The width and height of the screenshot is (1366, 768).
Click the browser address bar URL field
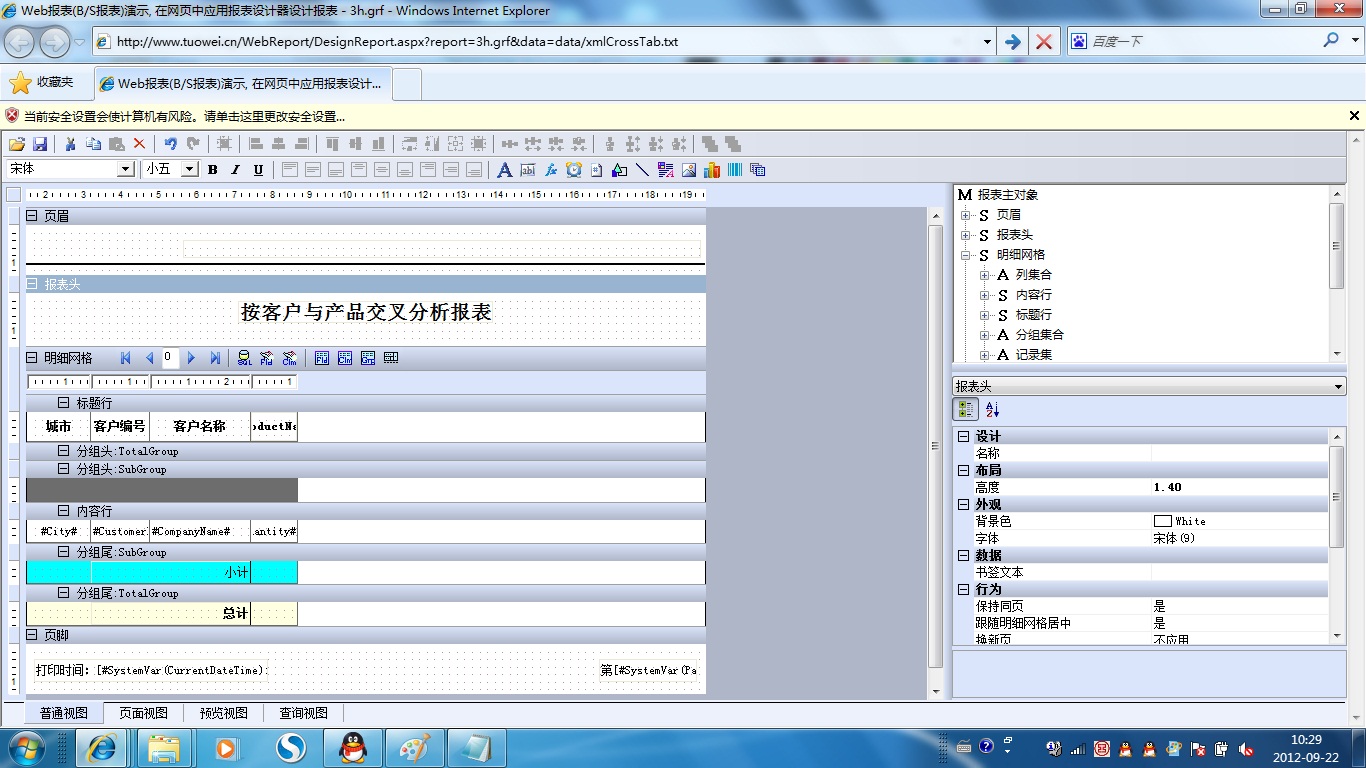click(x=540, y=42)
